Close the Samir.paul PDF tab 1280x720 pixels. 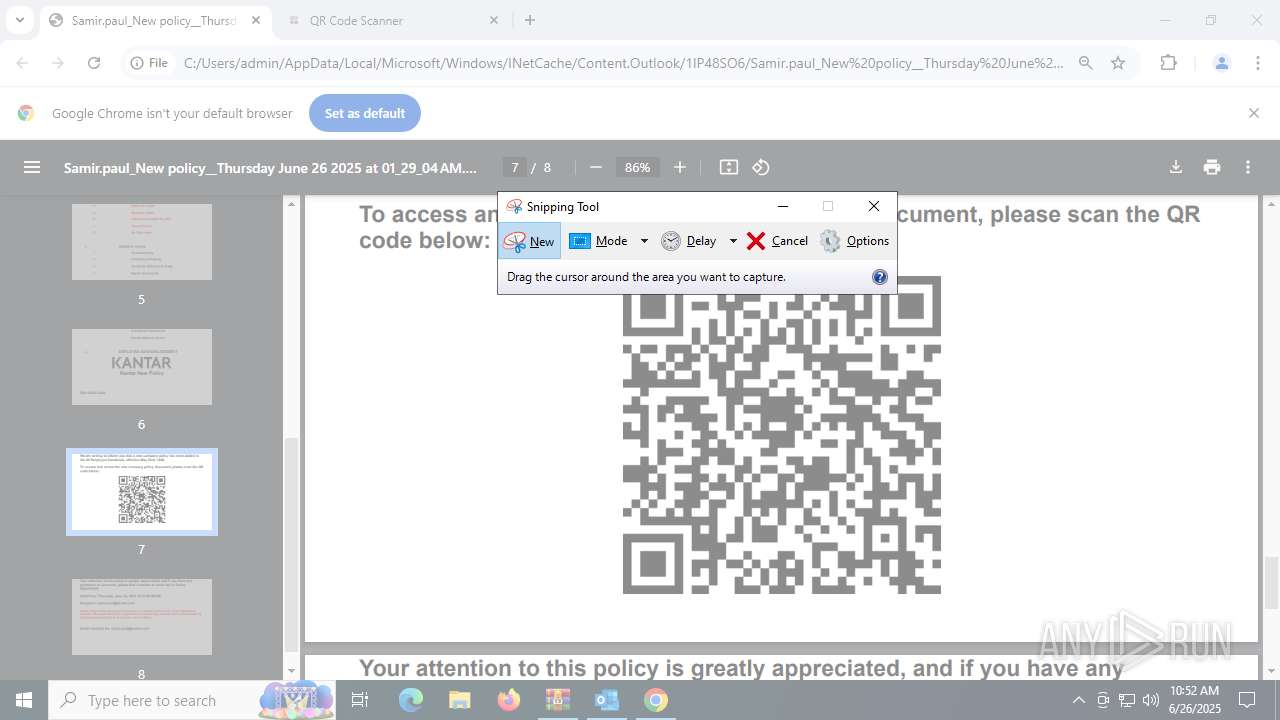pyautogui.click(x=256, y=20)
